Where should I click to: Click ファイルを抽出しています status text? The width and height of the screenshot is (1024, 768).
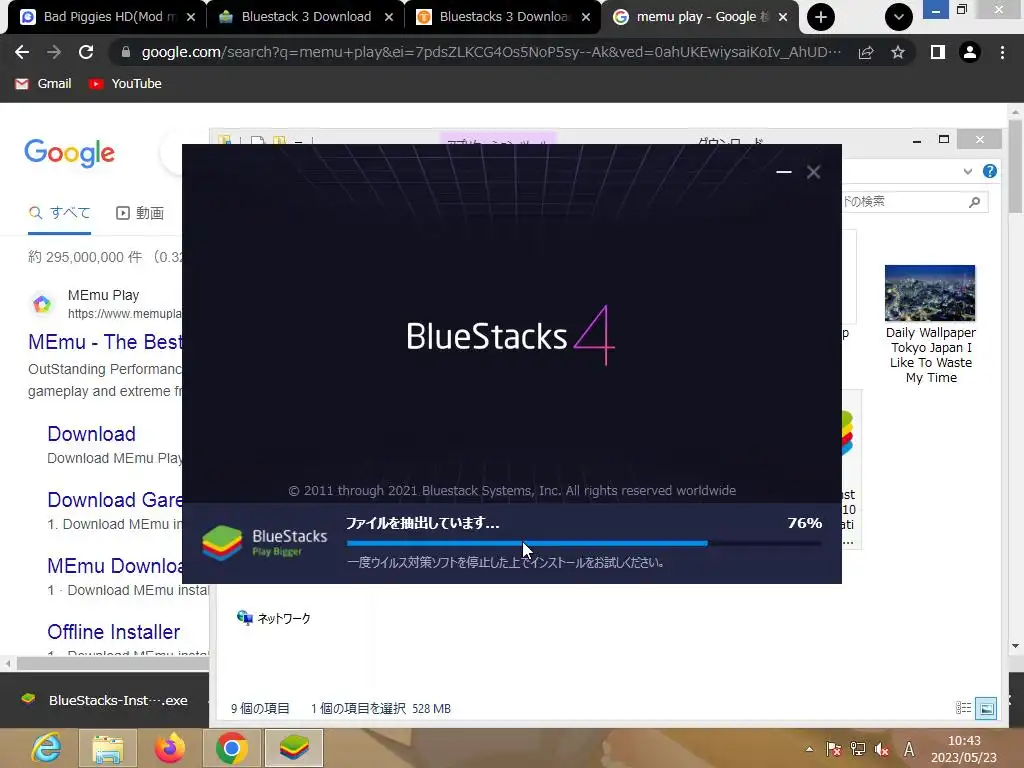[x=423, y=523]
